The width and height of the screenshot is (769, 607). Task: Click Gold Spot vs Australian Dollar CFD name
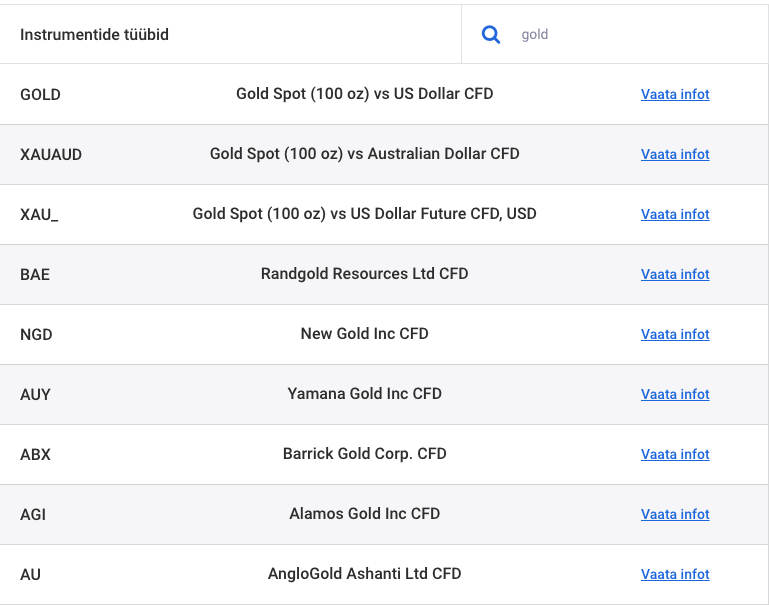pos(364,153)
